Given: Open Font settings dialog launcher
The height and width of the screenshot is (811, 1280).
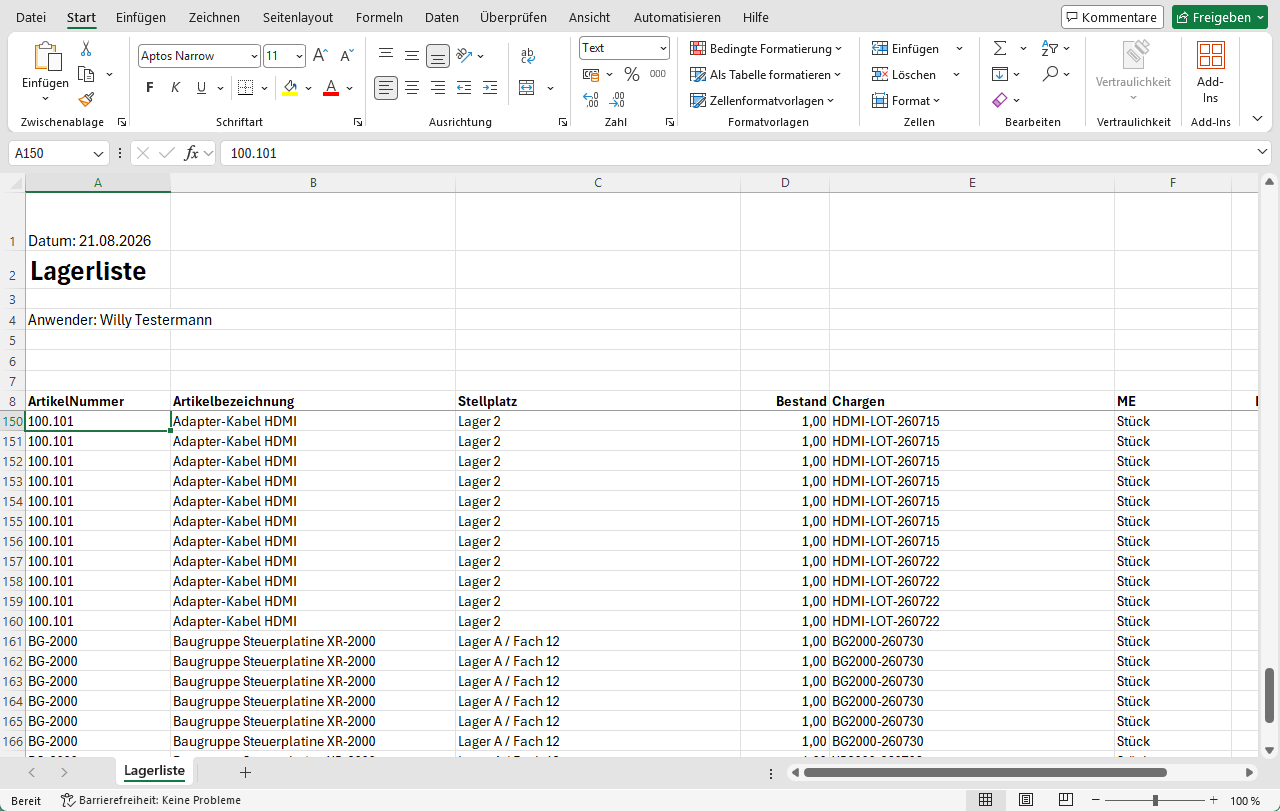Looking at the screenshot, I should [x=358, y=122].
